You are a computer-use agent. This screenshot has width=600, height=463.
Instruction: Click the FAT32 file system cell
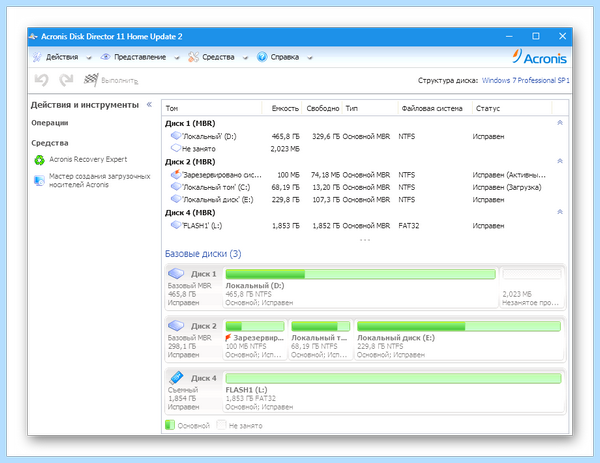click(409, 225)
